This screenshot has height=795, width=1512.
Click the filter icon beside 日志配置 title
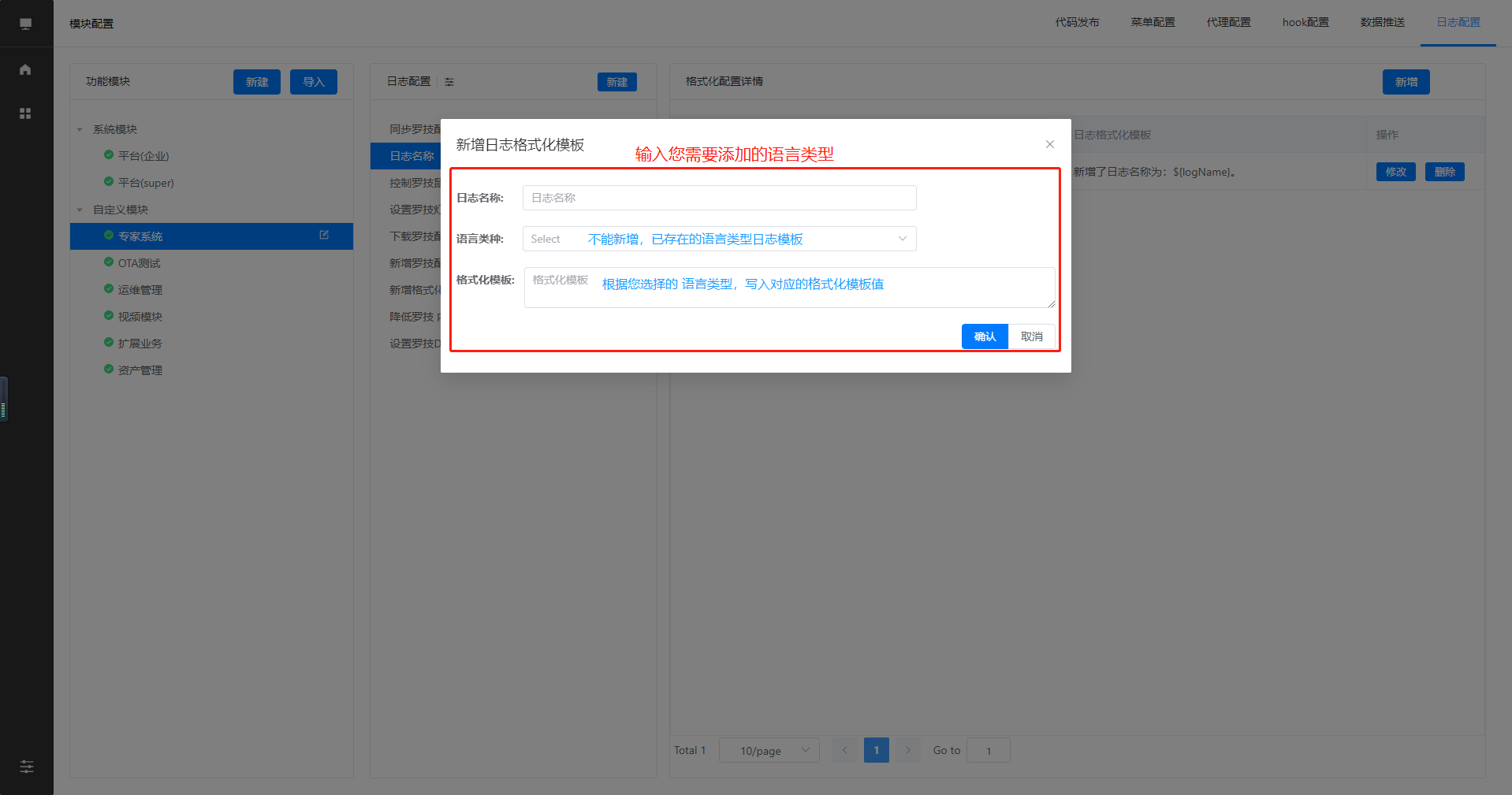click(x=449, y=82)
